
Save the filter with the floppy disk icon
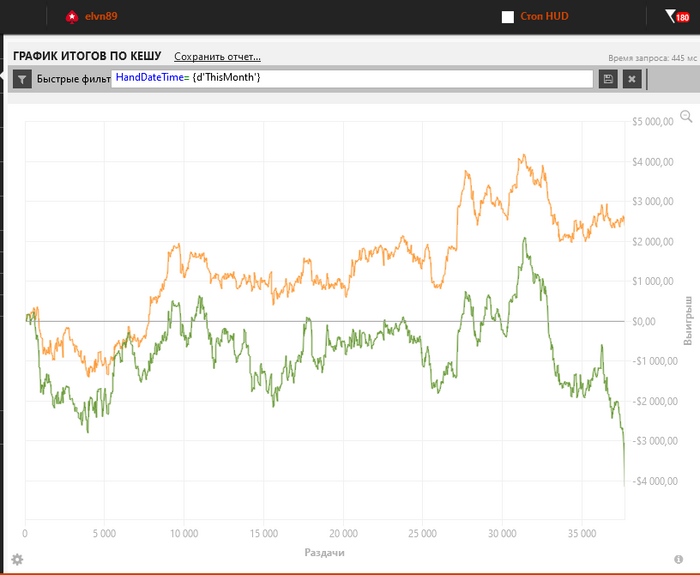[608, 79]
